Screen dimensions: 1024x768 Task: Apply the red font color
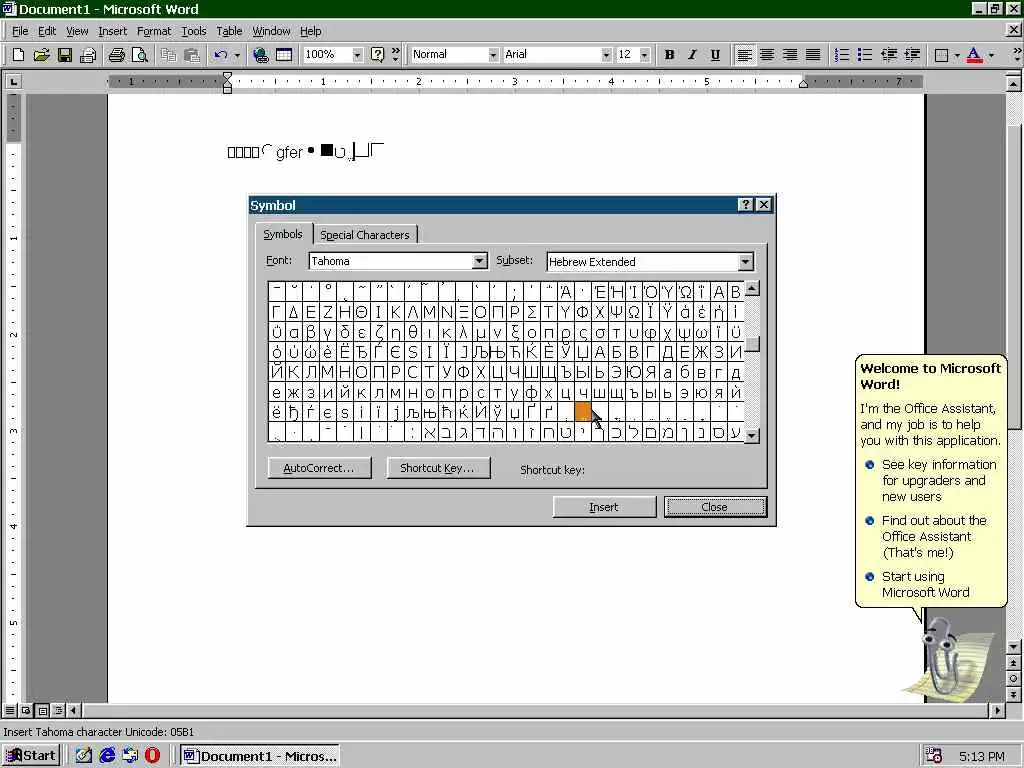tap(974, 55)
